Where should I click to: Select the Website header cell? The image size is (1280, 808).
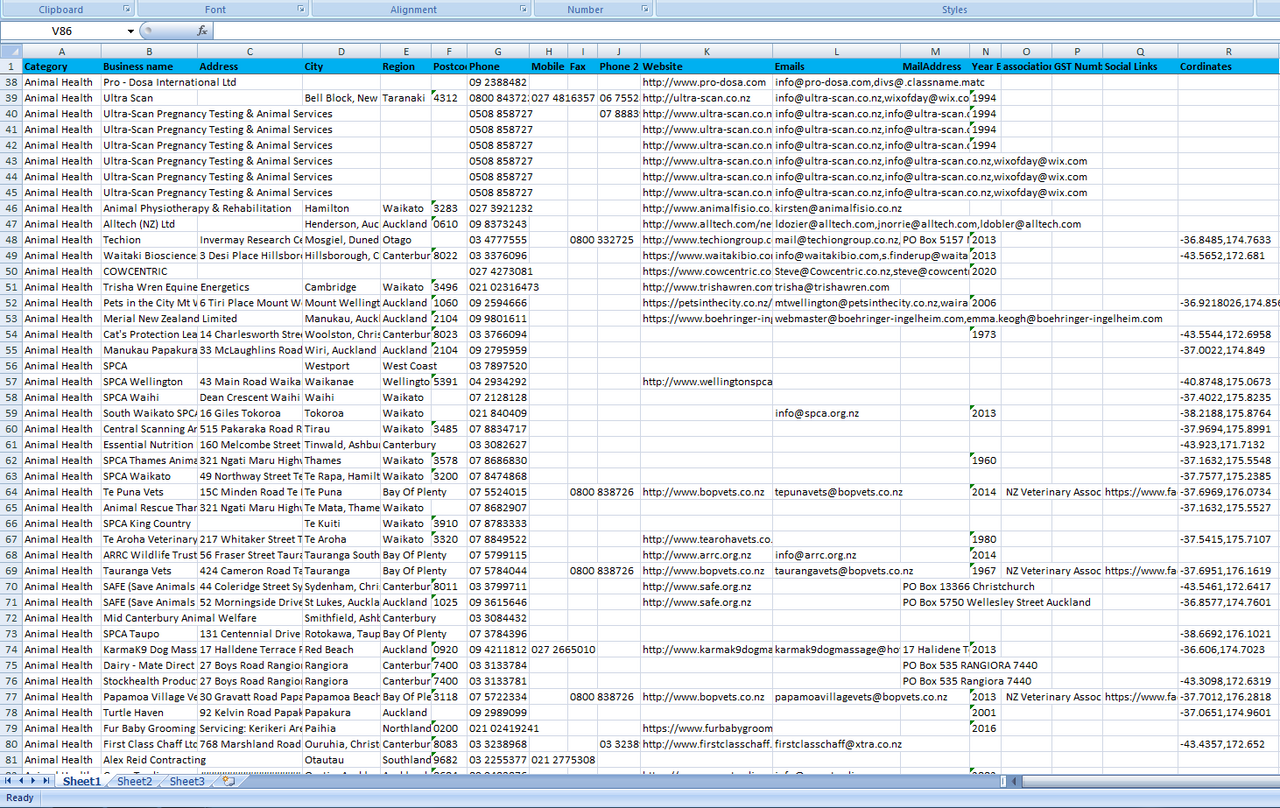coord(706,66)
